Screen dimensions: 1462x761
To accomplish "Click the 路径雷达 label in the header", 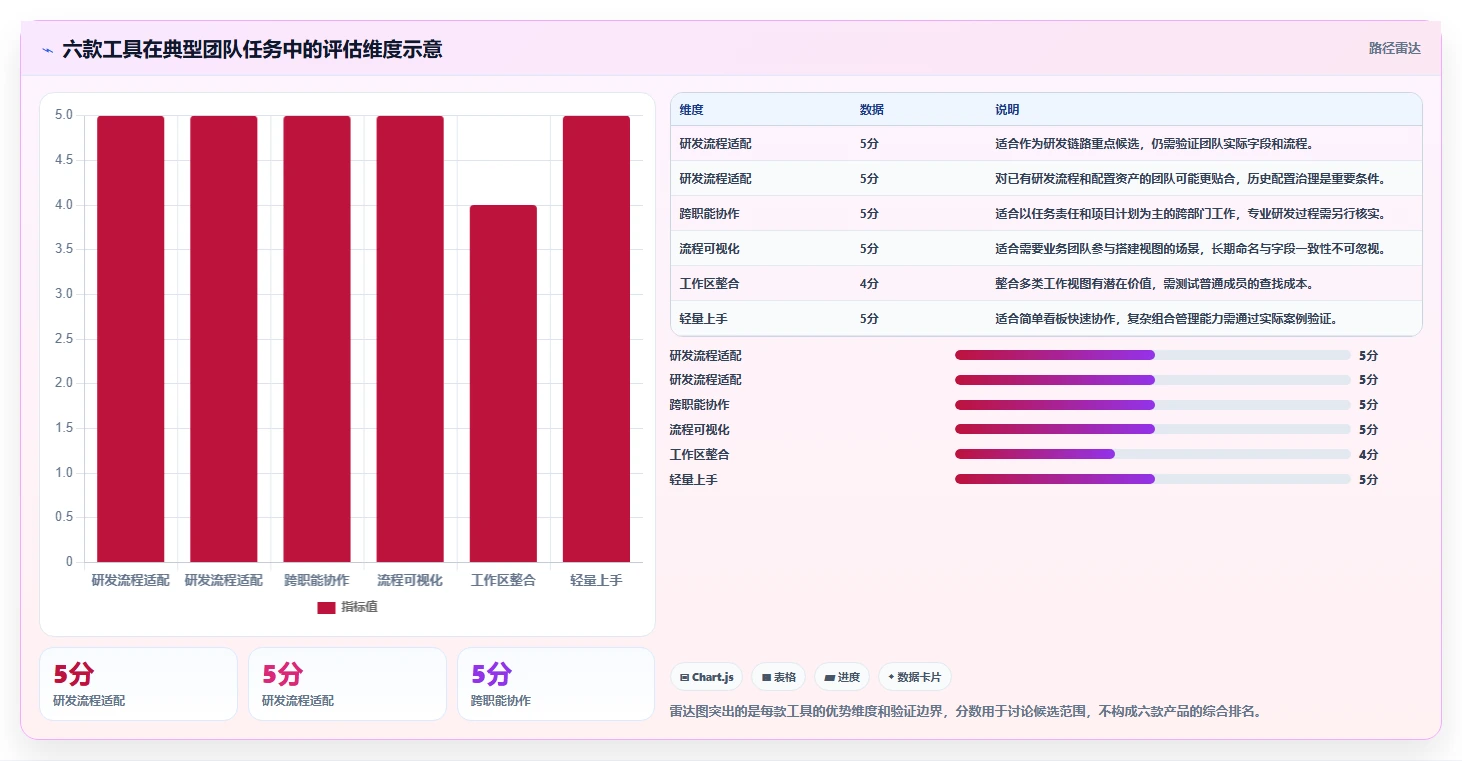I will (x=1394, y=48).
